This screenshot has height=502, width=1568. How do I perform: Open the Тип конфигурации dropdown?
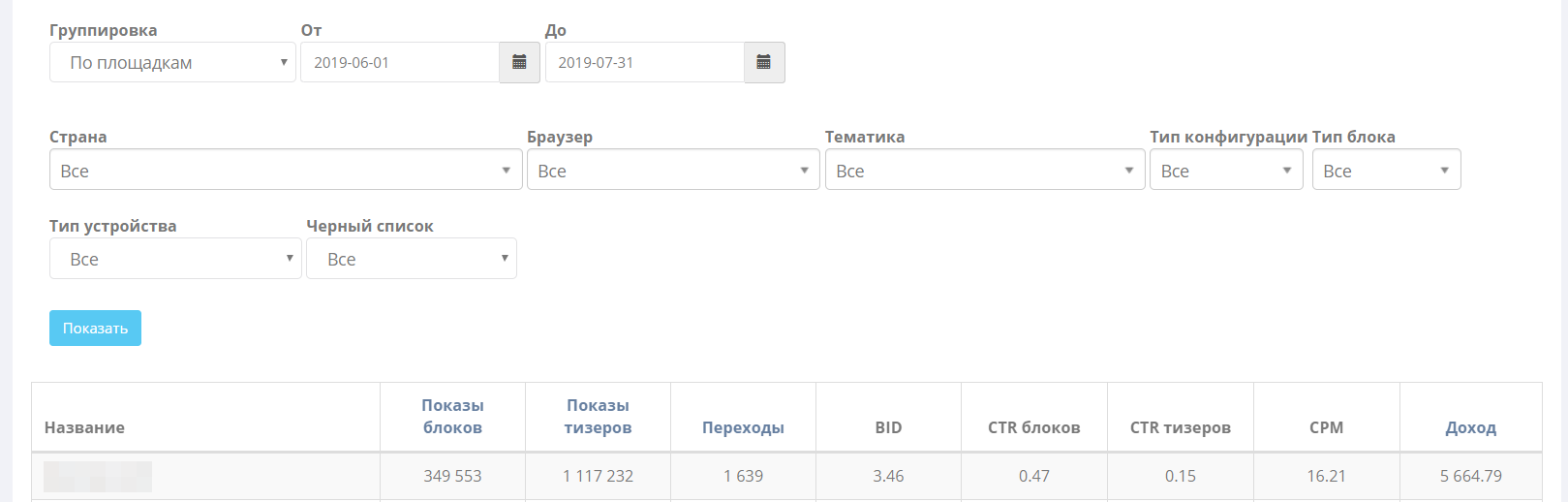(x=1226, y=171)
